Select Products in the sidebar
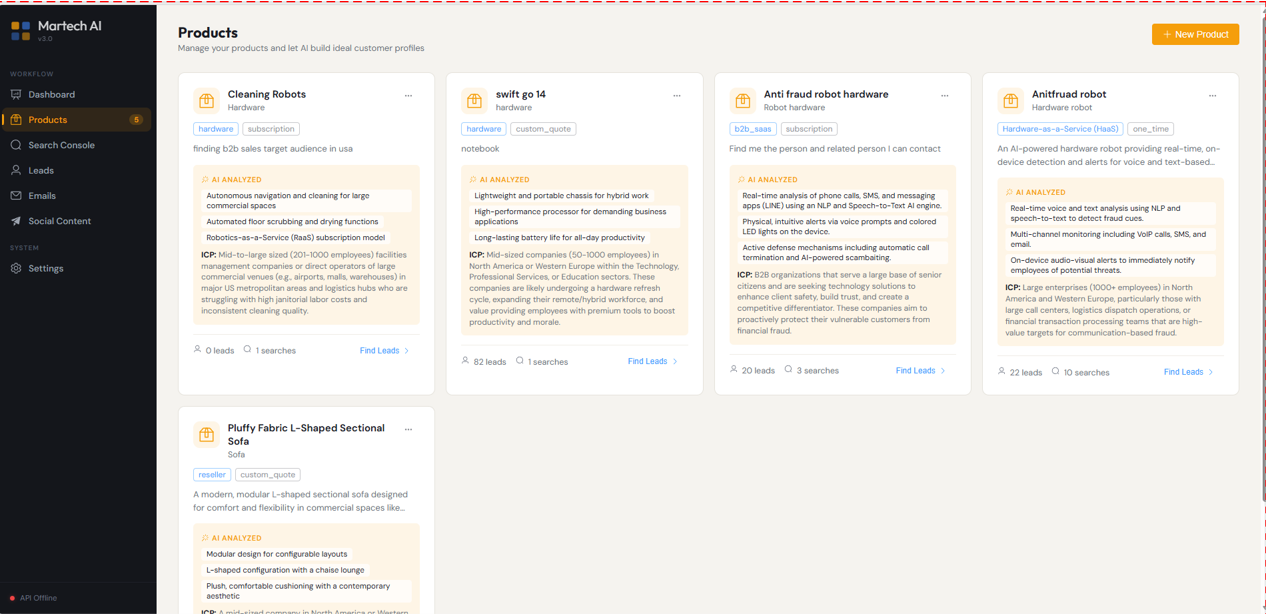Viewport: 1266px width, 614px height. [x=77, y=120]
